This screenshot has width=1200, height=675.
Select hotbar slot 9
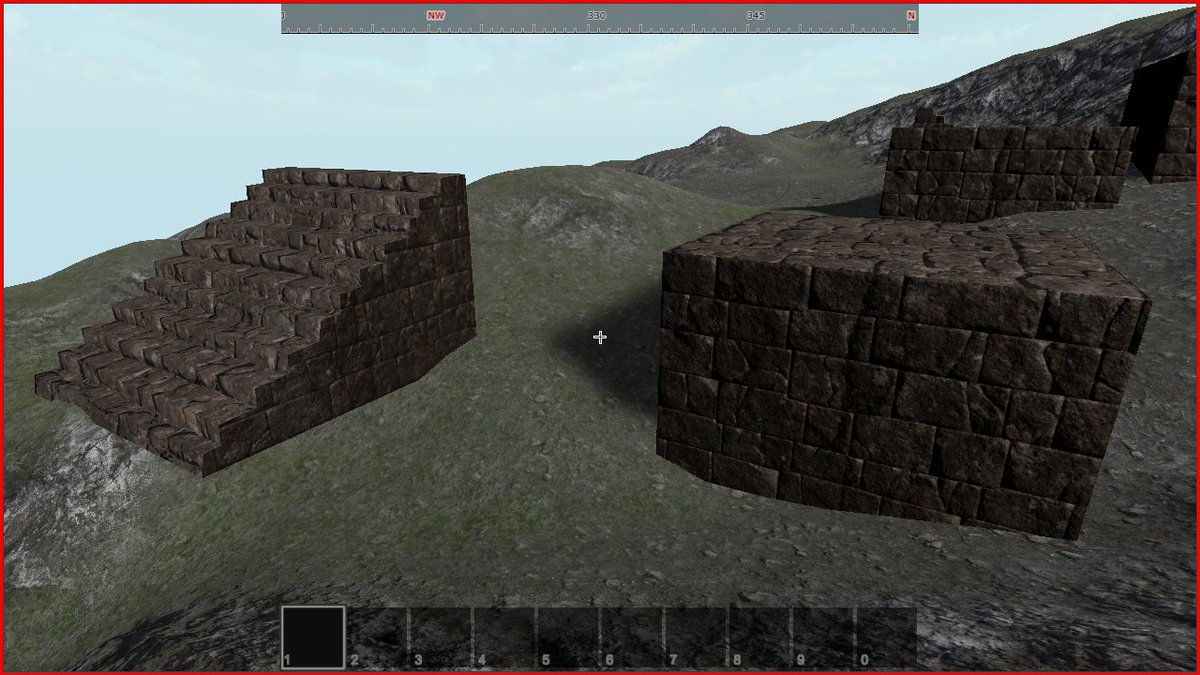822,637
